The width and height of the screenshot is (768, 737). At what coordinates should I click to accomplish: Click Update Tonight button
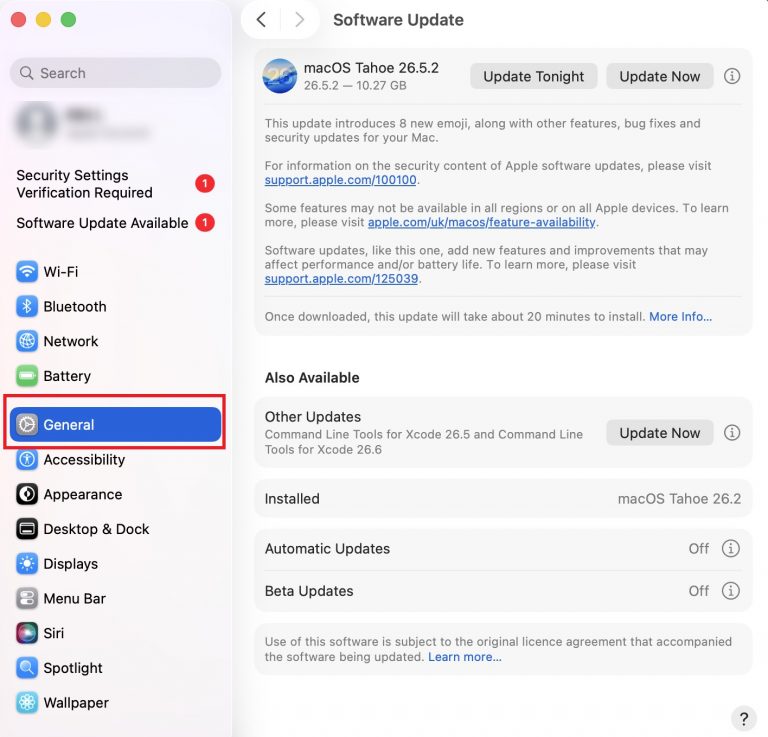pyautogui.click(x=533, y=76)
